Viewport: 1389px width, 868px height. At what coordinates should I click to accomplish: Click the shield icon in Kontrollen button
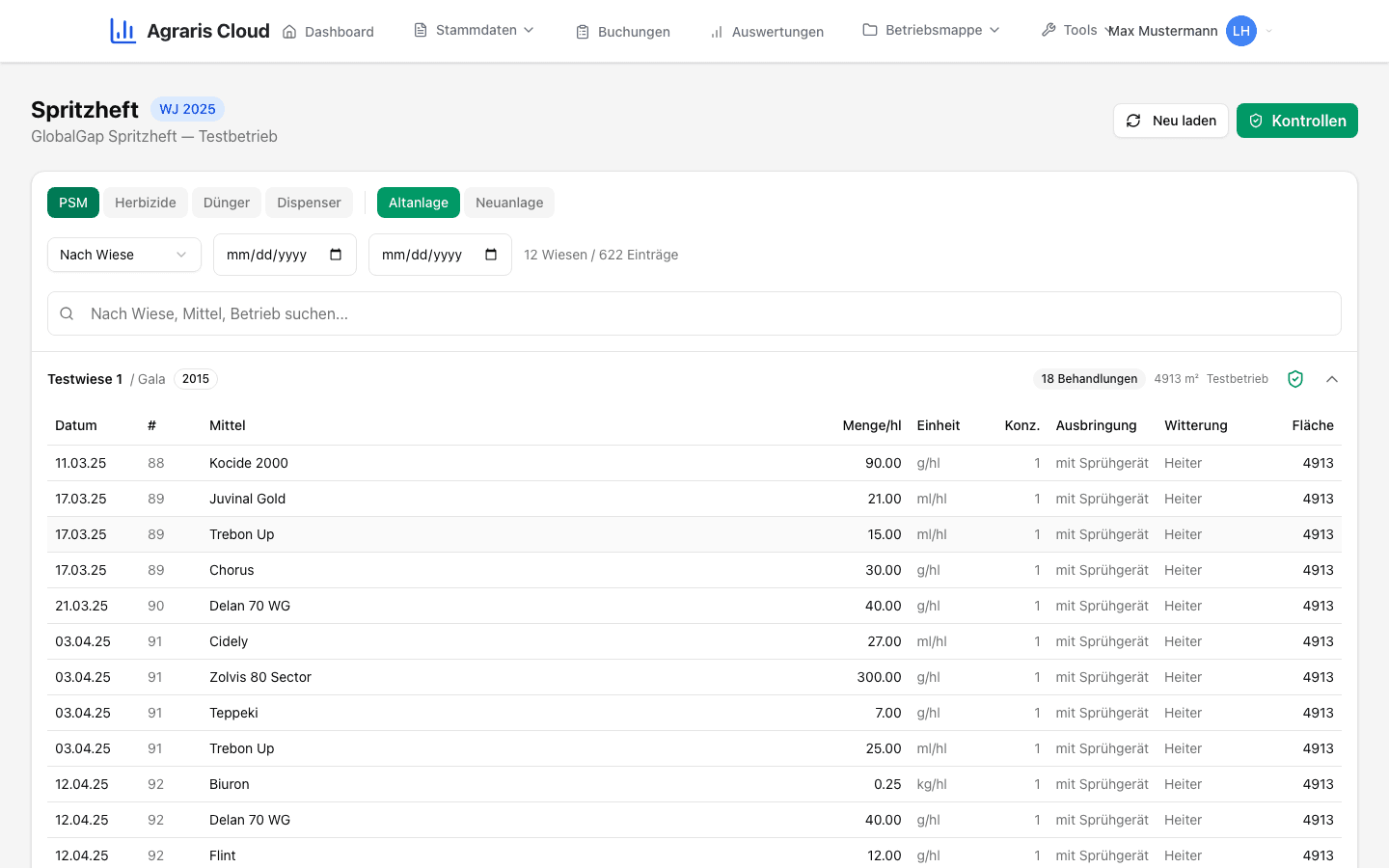coord(1256,121)
